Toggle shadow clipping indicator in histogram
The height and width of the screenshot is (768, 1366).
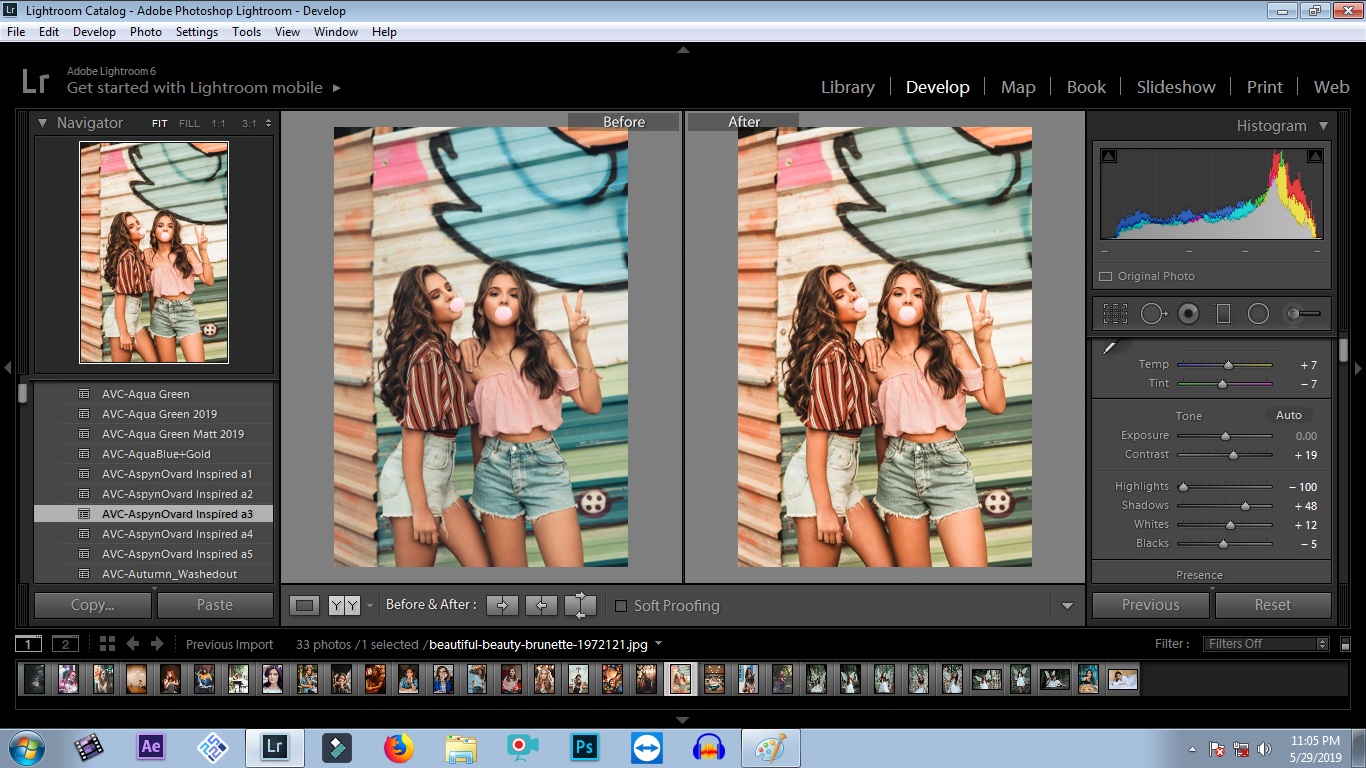pos(1109,156)
